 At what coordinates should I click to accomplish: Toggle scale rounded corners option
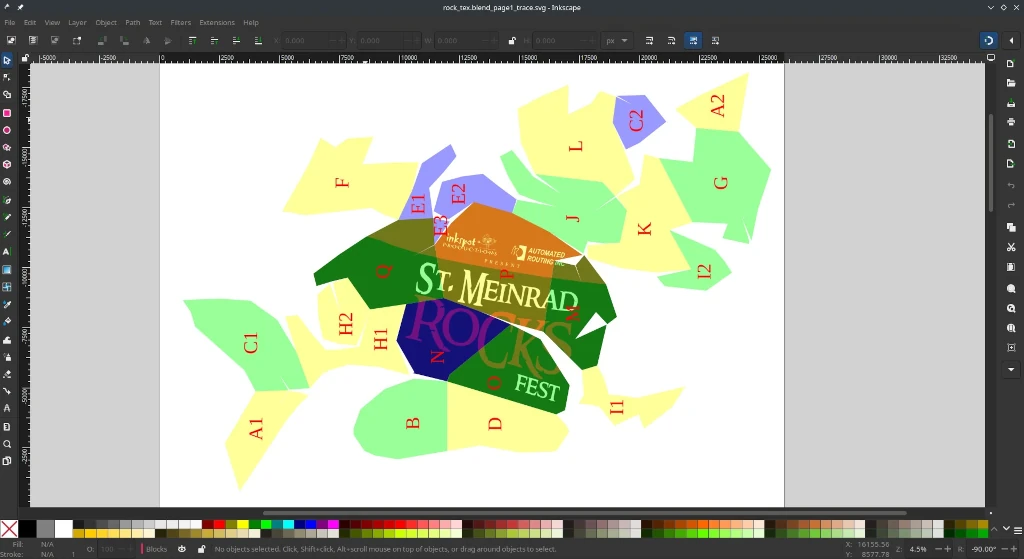(x=671, y=40)
